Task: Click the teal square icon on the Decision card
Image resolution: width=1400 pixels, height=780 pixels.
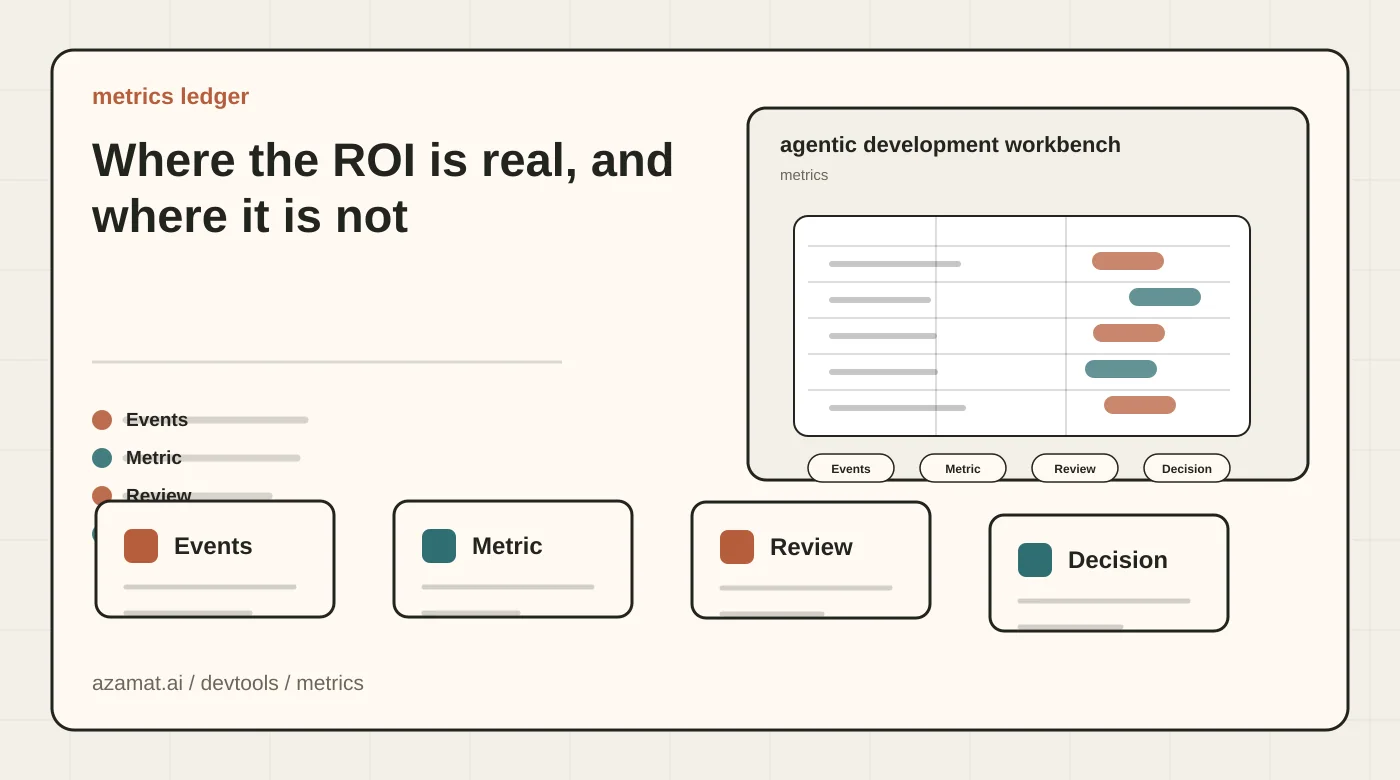Action: point(1035,560)
